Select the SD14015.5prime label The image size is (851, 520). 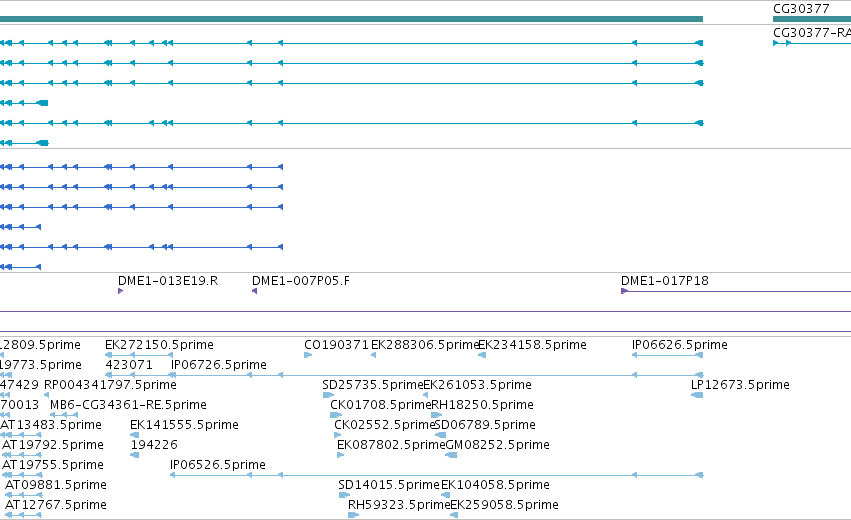click(389, 485)
